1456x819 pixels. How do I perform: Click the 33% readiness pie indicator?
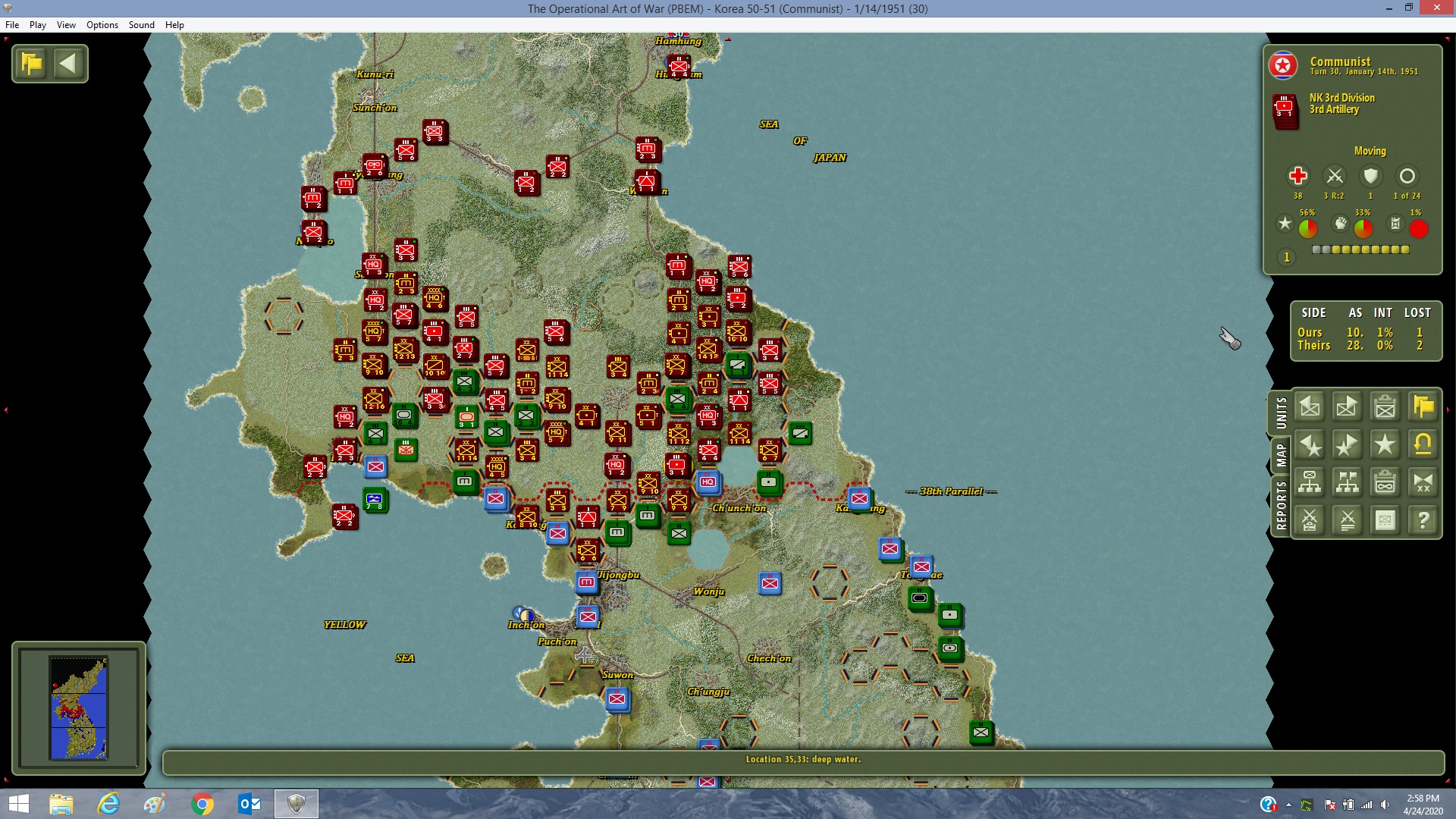[x=1363, y=228]
